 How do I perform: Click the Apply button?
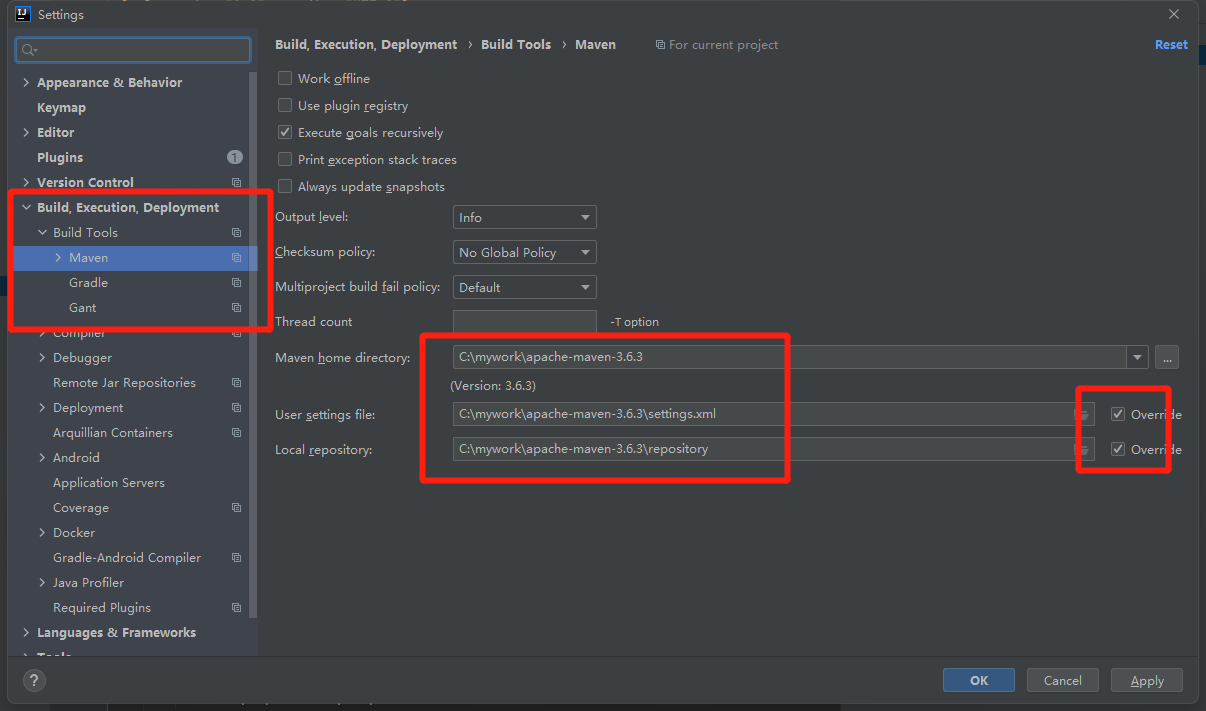[x=1147, y=680]
